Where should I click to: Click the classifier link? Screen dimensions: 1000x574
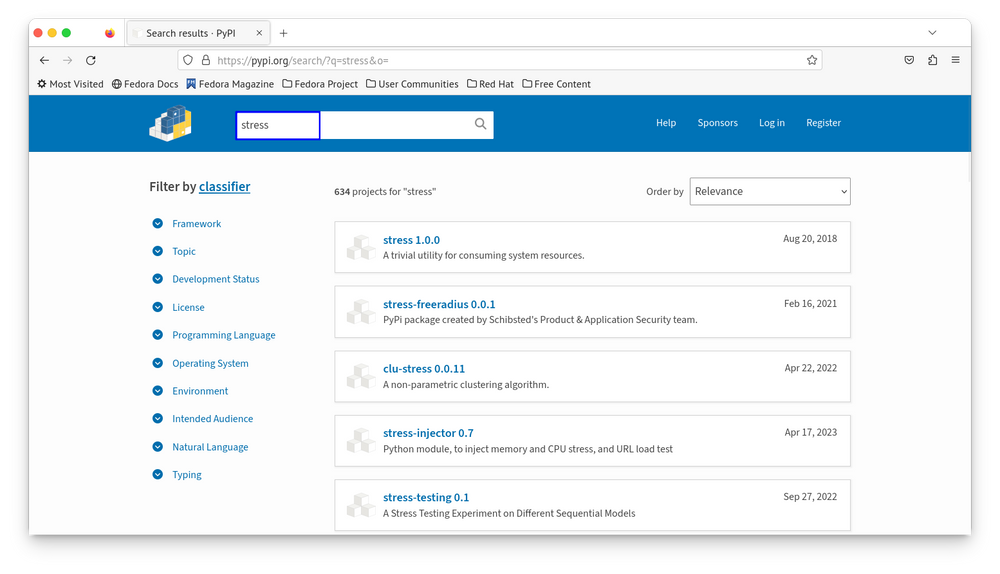coord(224,187)
